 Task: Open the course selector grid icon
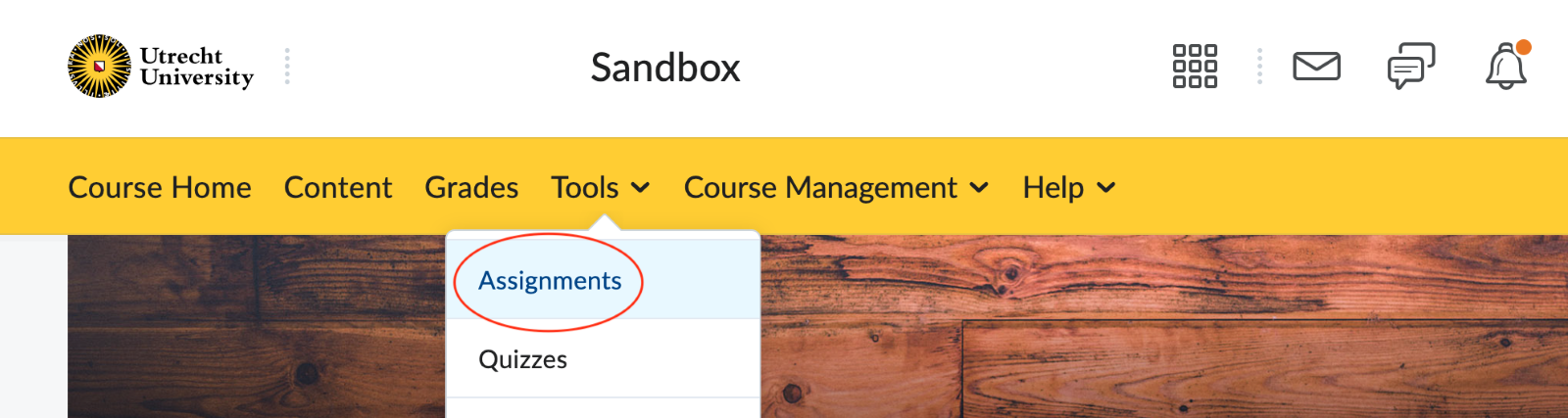tap(1195, 67)
